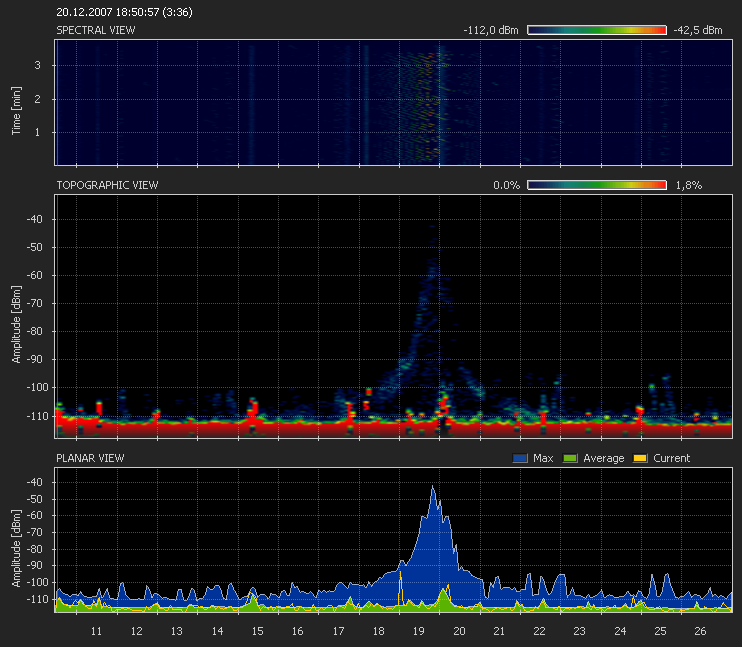Click the x-axis tick label 11

[x=96, y=631]
